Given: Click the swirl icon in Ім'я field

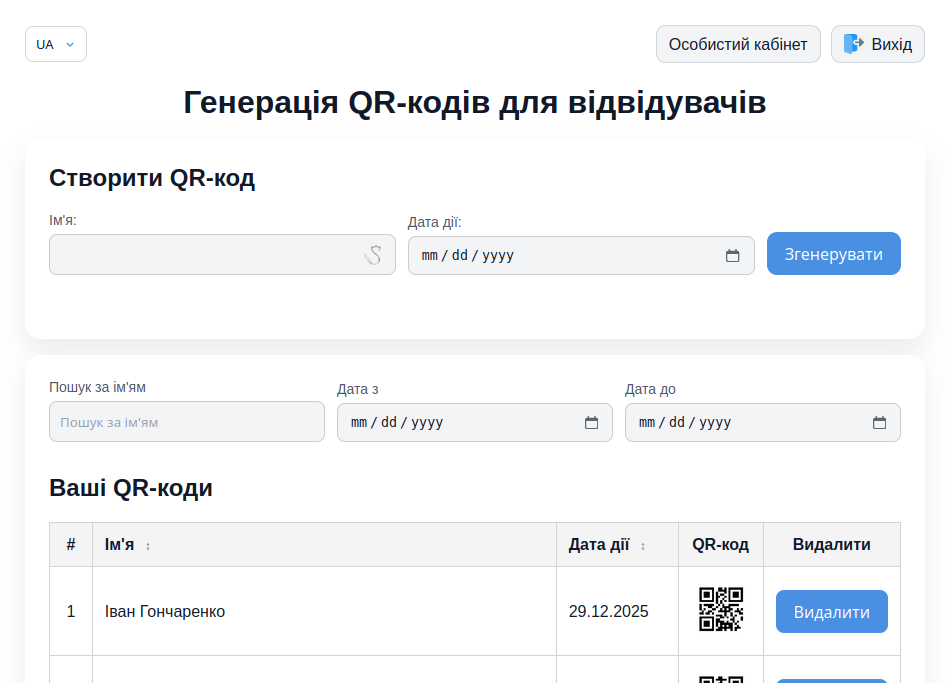Looking at the screenshot, I should point(373,255).
